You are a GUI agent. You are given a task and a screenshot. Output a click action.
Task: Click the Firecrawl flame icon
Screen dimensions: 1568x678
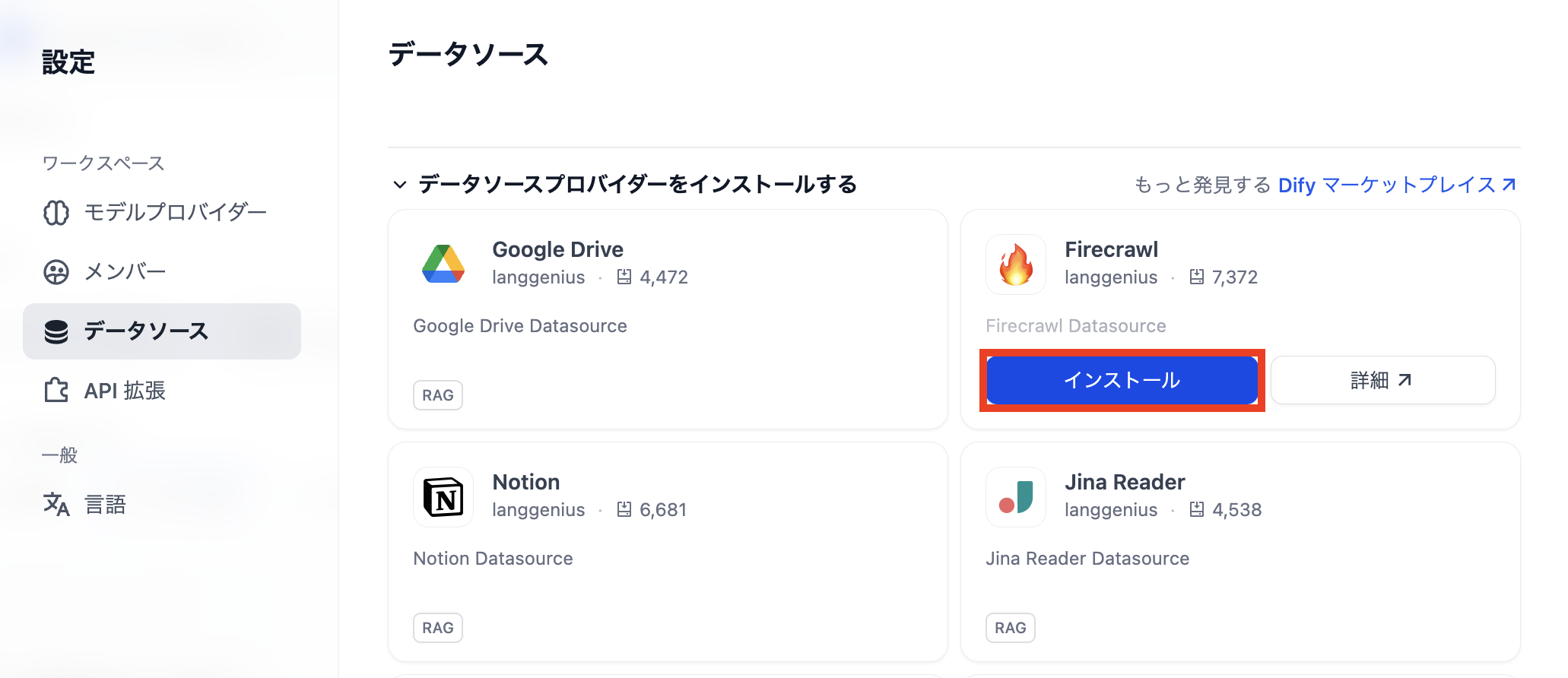coord(1016,264)
